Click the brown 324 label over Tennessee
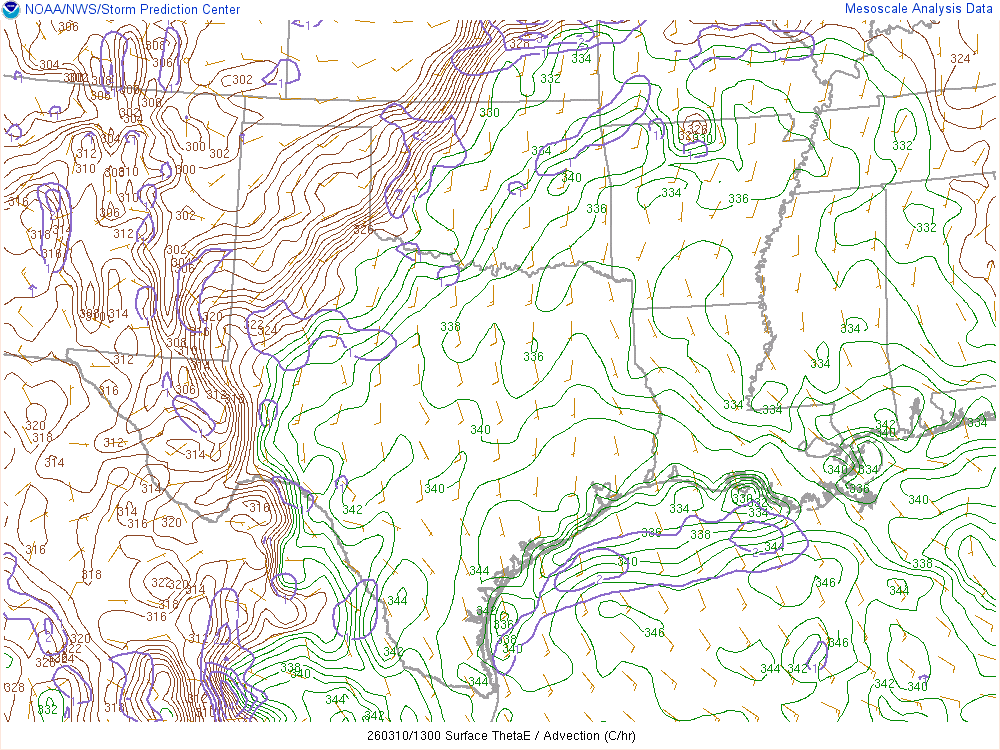This screenshot has height=750, width=1000. point(960,59)
